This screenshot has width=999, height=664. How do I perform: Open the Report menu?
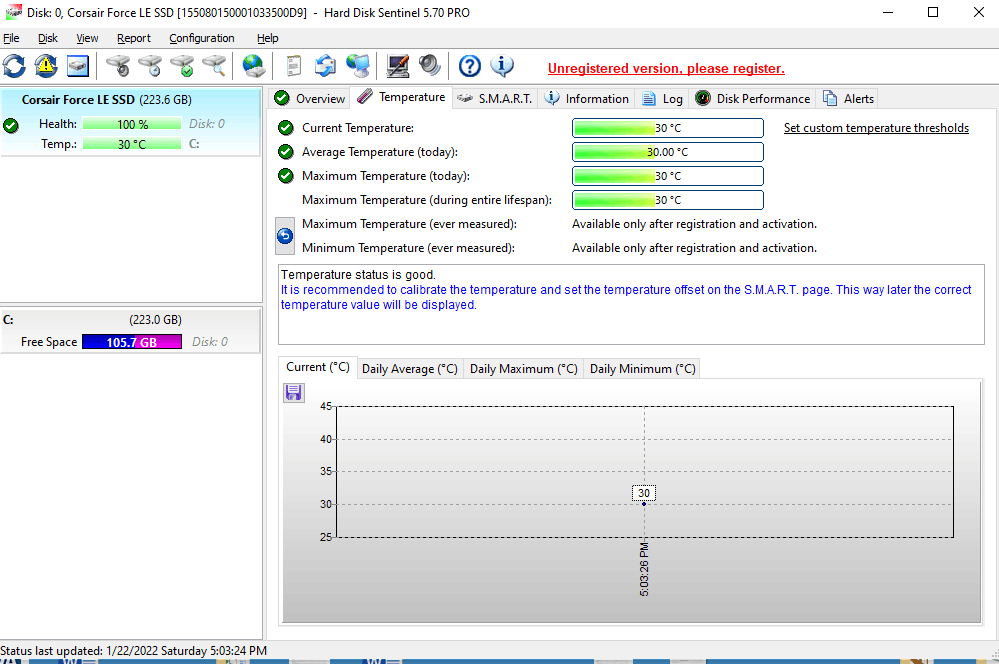click(x=134, y=38)
